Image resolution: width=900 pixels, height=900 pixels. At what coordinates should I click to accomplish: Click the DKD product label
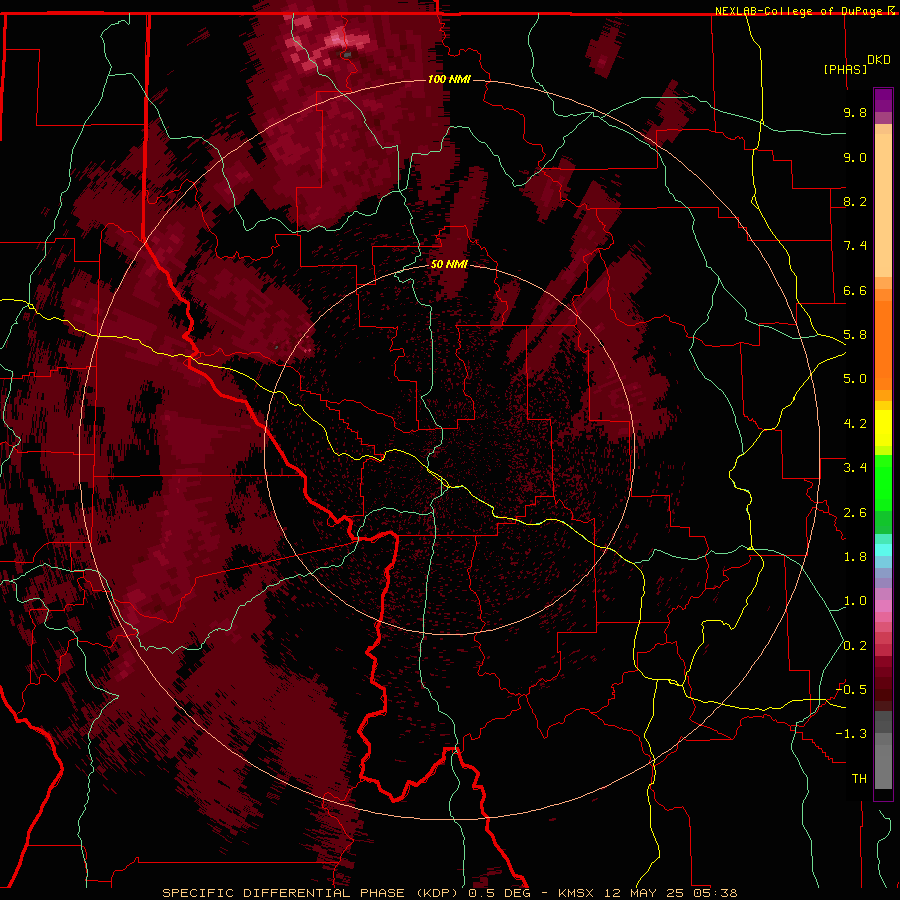click(x=879, y=60)
